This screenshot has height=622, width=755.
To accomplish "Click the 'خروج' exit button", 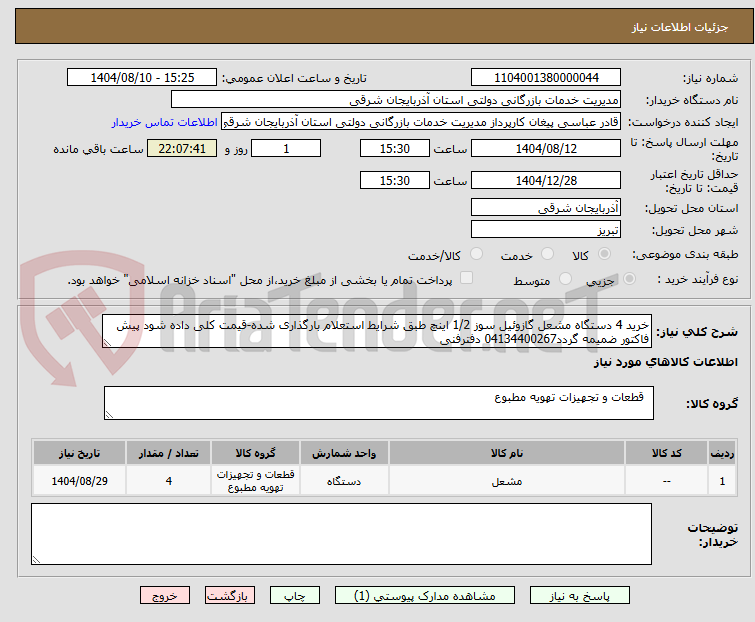I will click(164, 595).
